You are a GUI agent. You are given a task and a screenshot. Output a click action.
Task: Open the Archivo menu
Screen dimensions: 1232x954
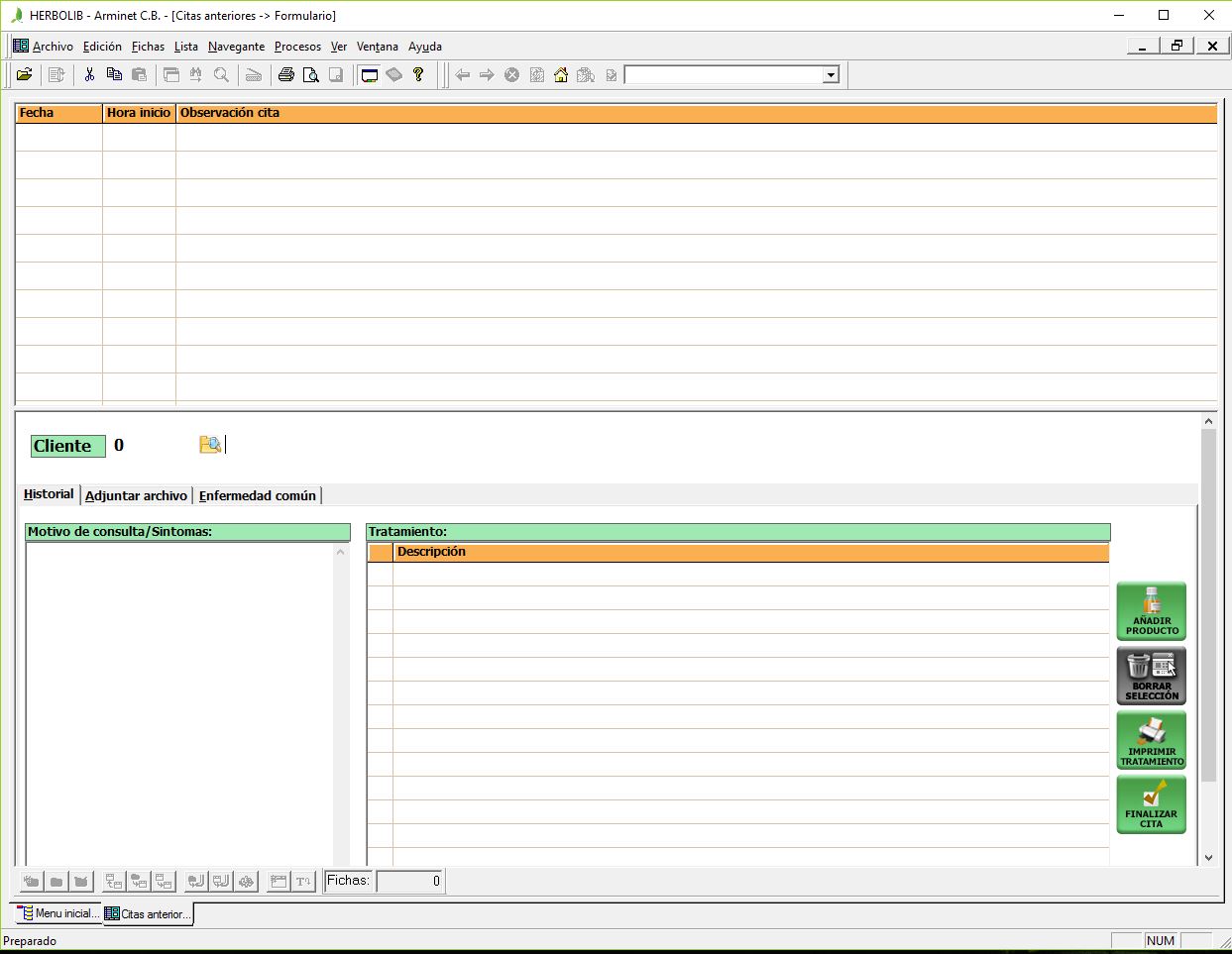pos(53,47)
